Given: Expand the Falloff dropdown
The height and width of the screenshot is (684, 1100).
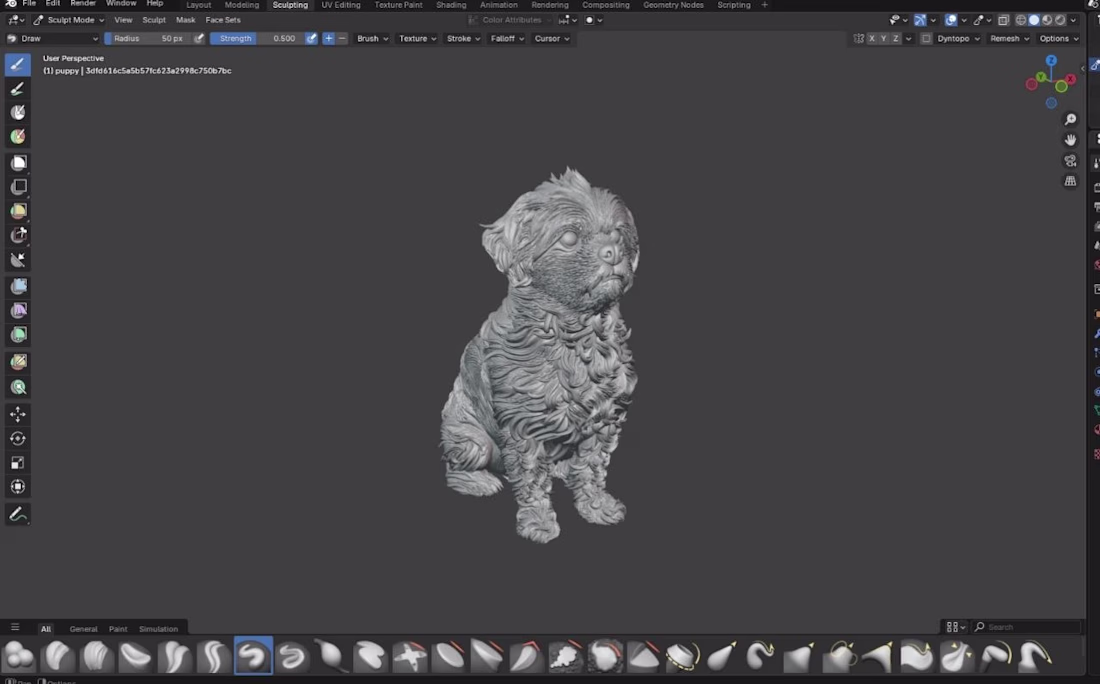Looking at the screenshot, I should (x=507, y=39).
